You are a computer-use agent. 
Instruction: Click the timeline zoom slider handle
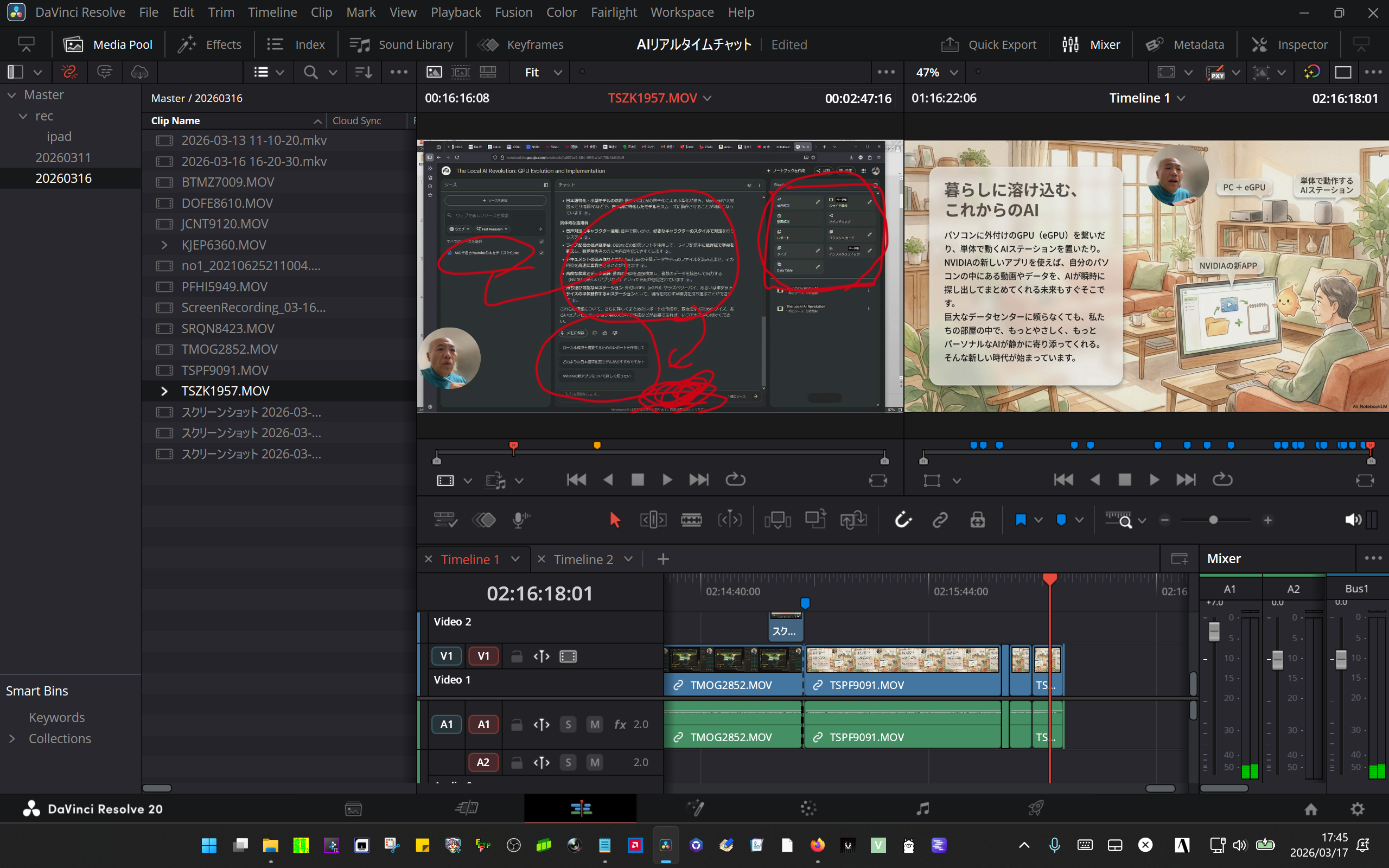[1213, 520]
